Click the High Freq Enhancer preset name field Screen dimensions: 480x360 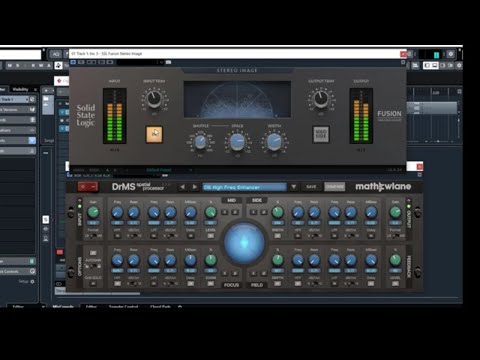[244, 187]
